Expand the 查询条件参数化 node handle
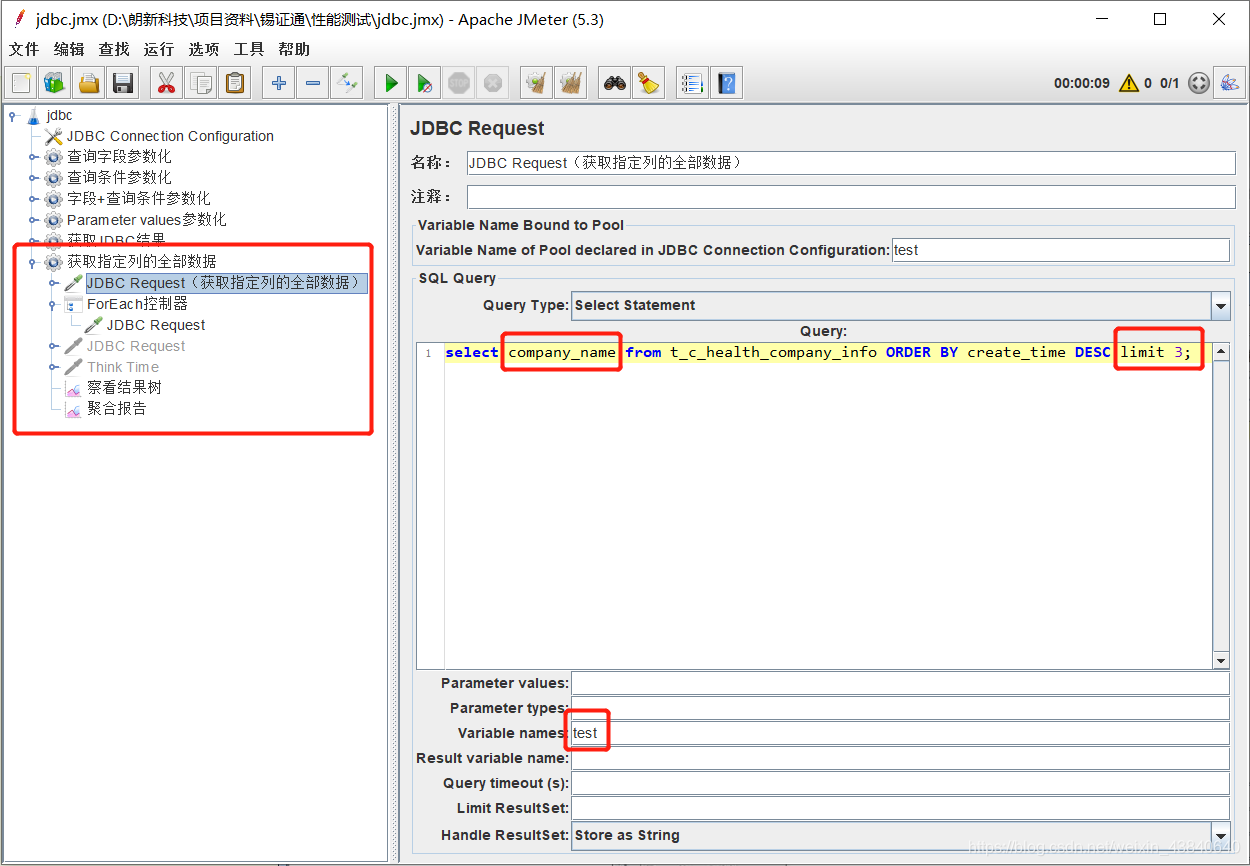 tap(33, 178)
